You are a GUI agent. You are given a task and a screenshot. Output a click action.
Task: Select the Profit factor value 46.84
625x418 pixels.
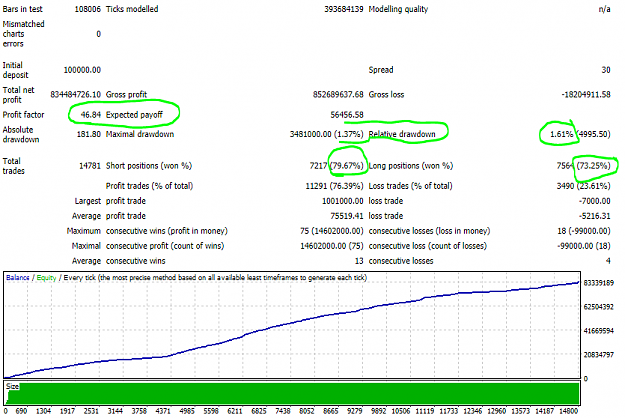(x=90, y=115)
